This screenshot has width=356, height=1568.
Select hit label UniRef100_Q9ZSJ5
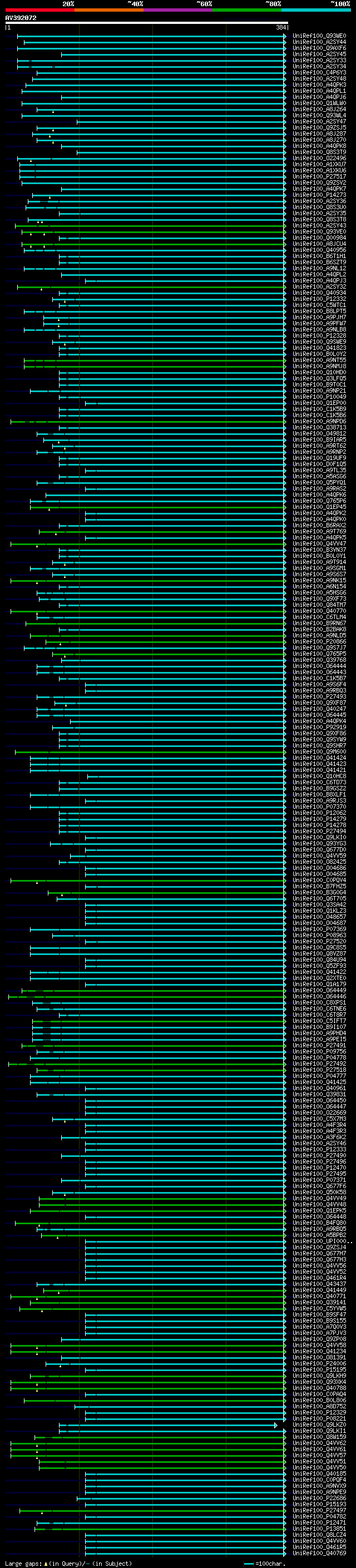(319, 128)
